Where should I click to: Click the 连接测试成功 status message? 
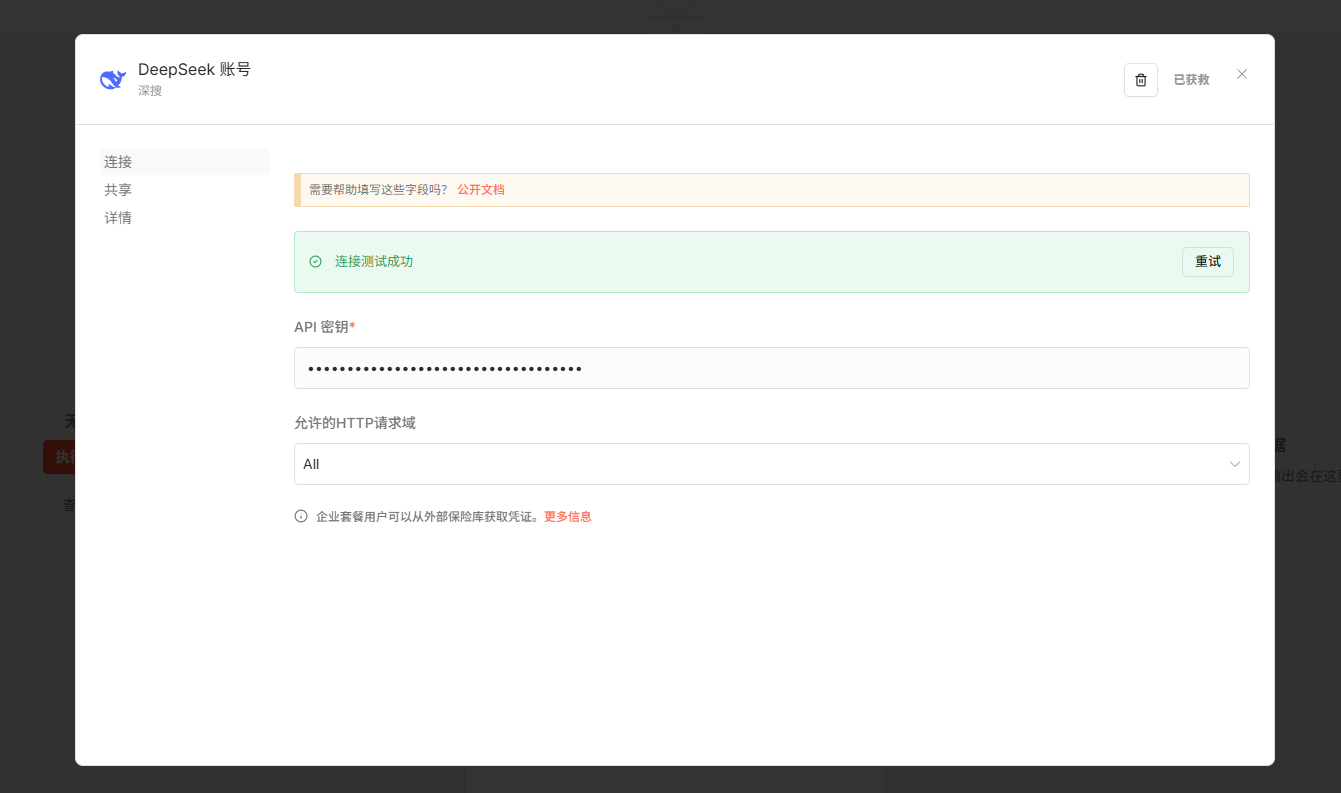[x=373, y=262]
